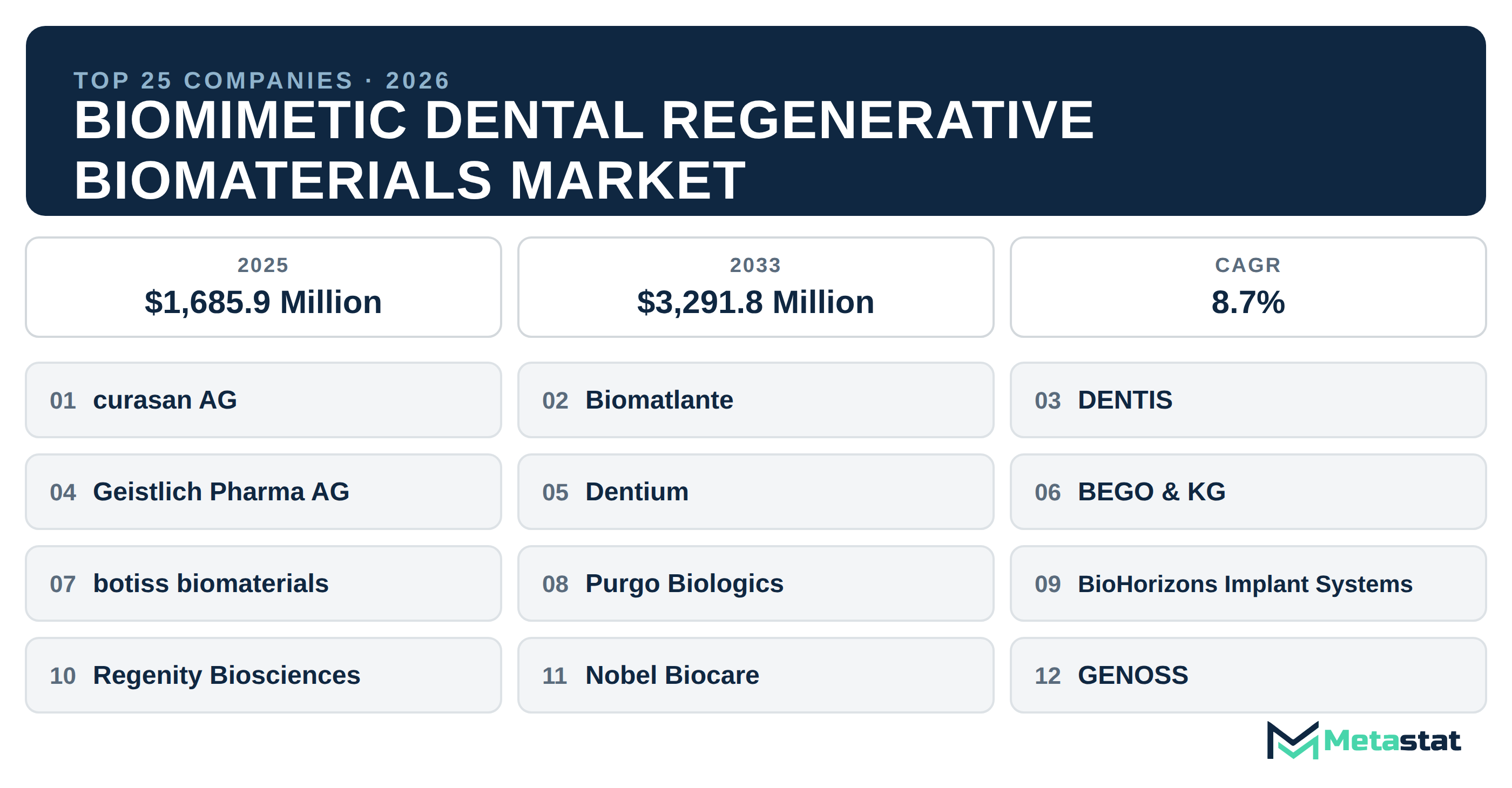Open the Geistlich Pharma AG card
Viewport: 1512px width, 788px height.
tap(264, 492)
